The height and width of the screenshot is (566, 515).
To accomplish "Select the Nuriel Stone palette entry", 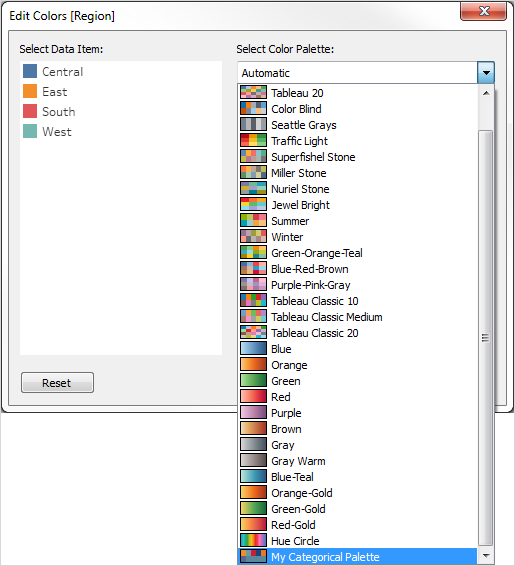I will (x=358, y=189).
